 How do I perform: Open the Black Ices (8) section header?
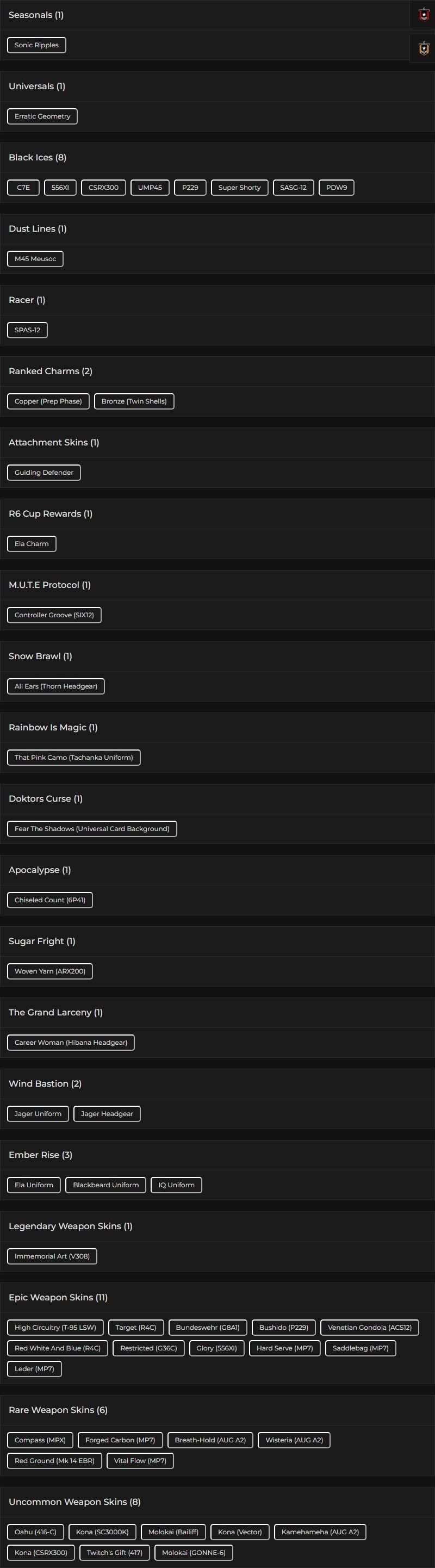pos(38,158)
